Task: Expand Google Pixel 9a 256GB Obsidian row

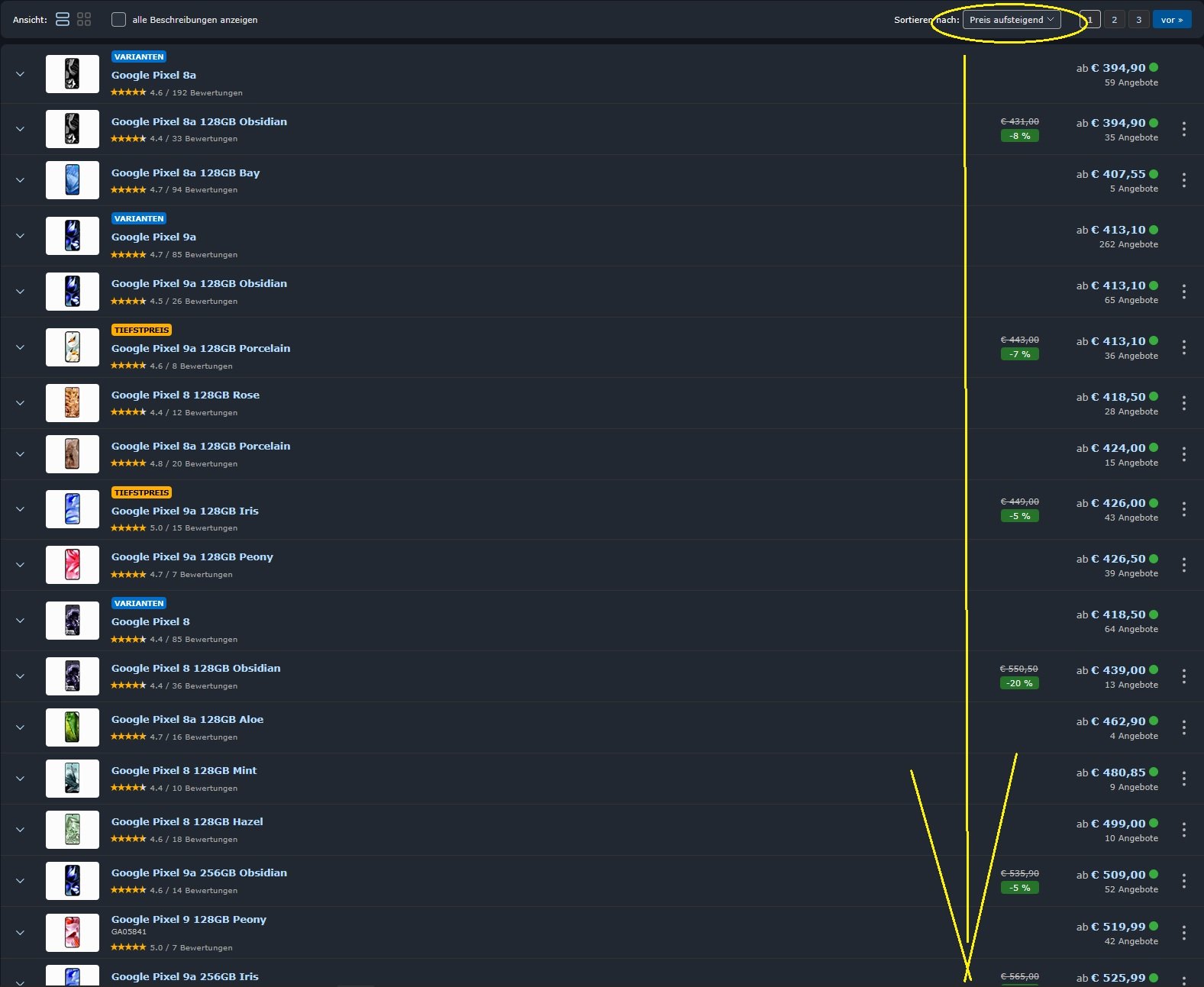Action: [x=20, y=881]
